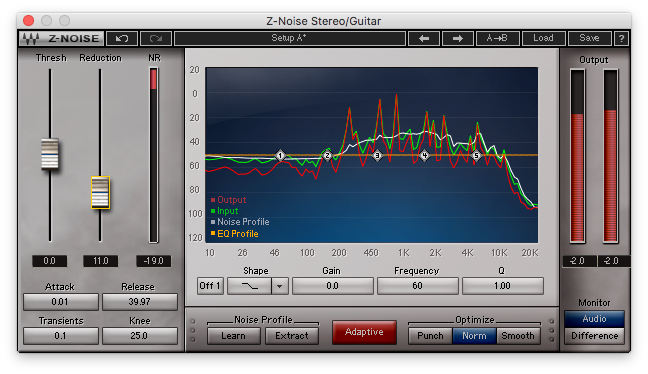Click the right output meter
Image resolution: width=648 pixels, height=374 pixels.
(x=610, y=156)
